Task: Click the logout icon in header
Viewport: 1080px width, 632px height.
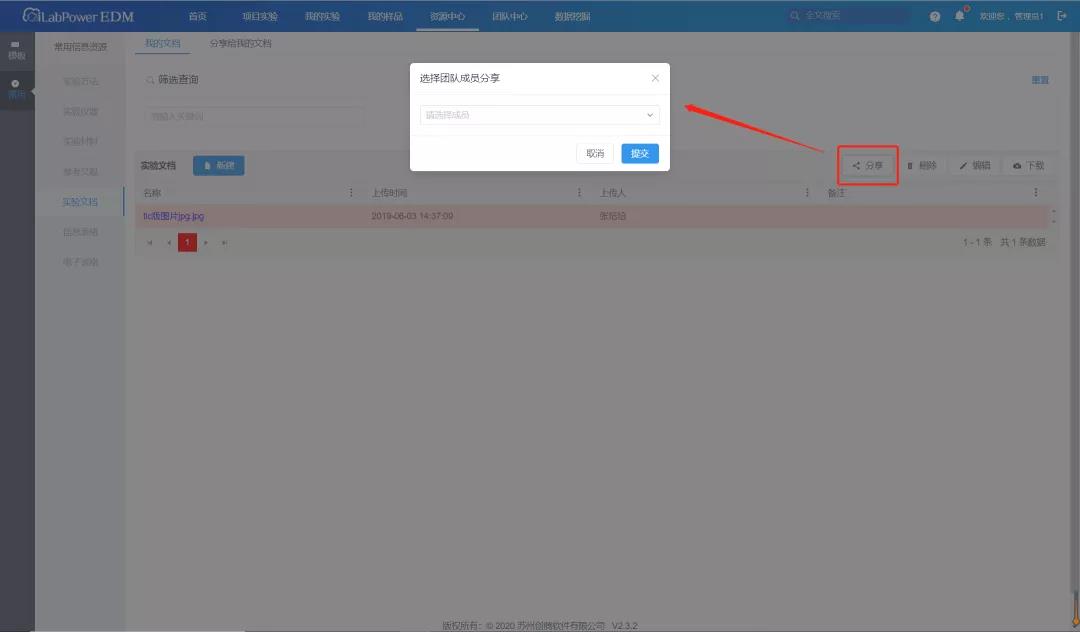Action: point(1061,16)
